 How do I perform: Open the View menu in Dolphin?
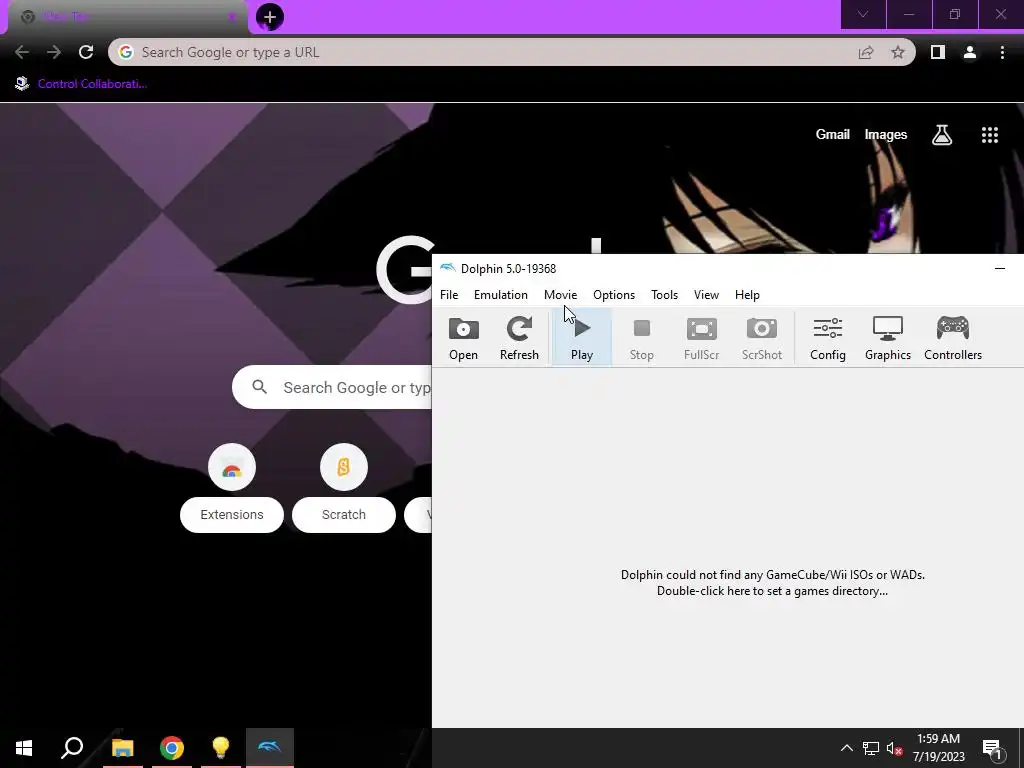click(x=706, y=295)
